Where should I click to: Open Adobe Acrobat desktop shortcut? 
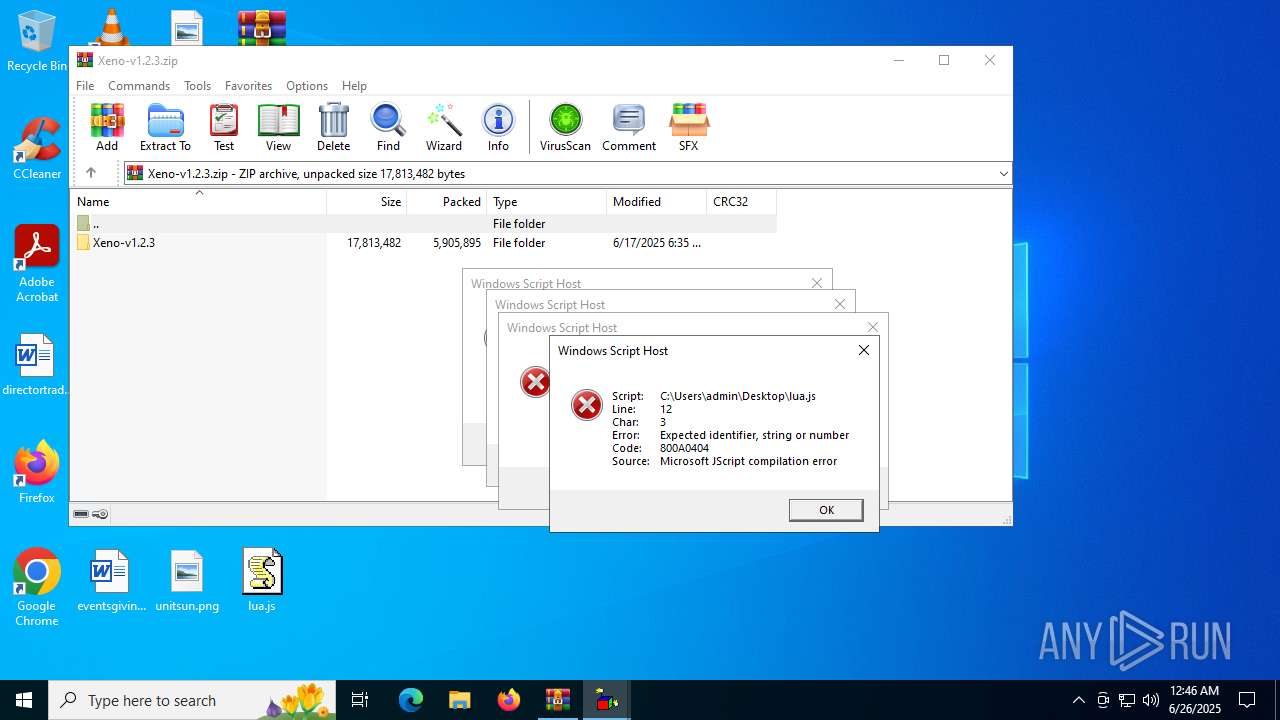coord(37,263)
